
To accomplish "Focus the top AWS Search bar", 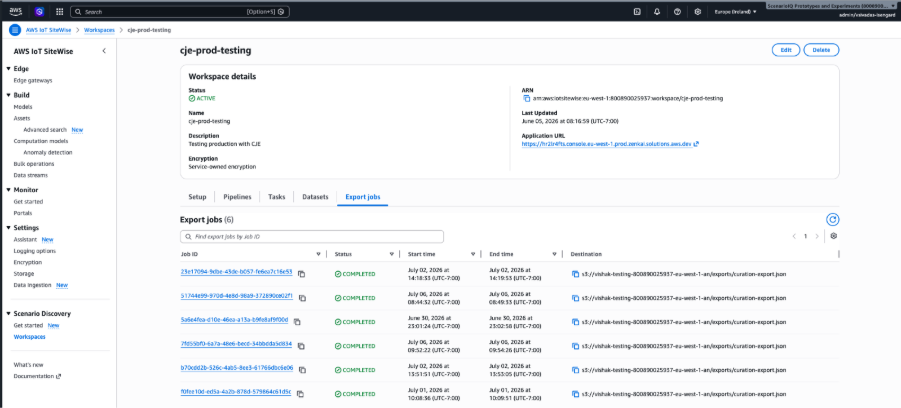I will click(180, 11).
